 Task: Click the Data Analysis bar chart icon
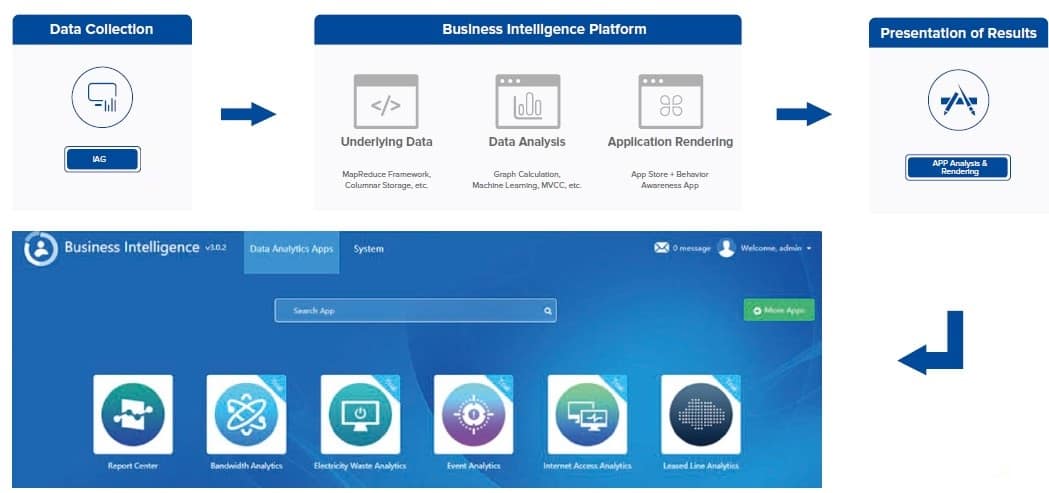(527, 101)
